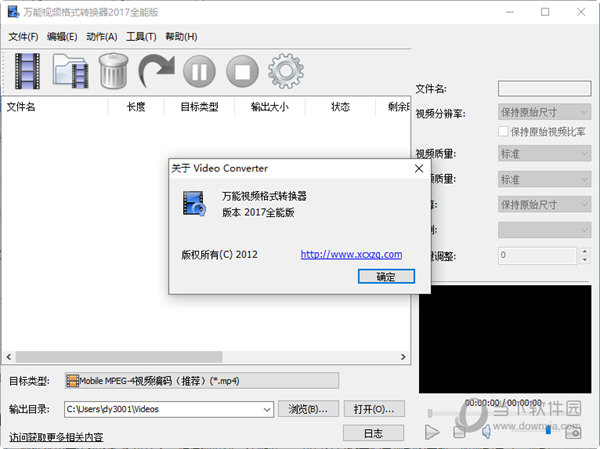Screen dimensions: 600x449
Task: Click the app icon in the title bar
Action: coord(13,12)
